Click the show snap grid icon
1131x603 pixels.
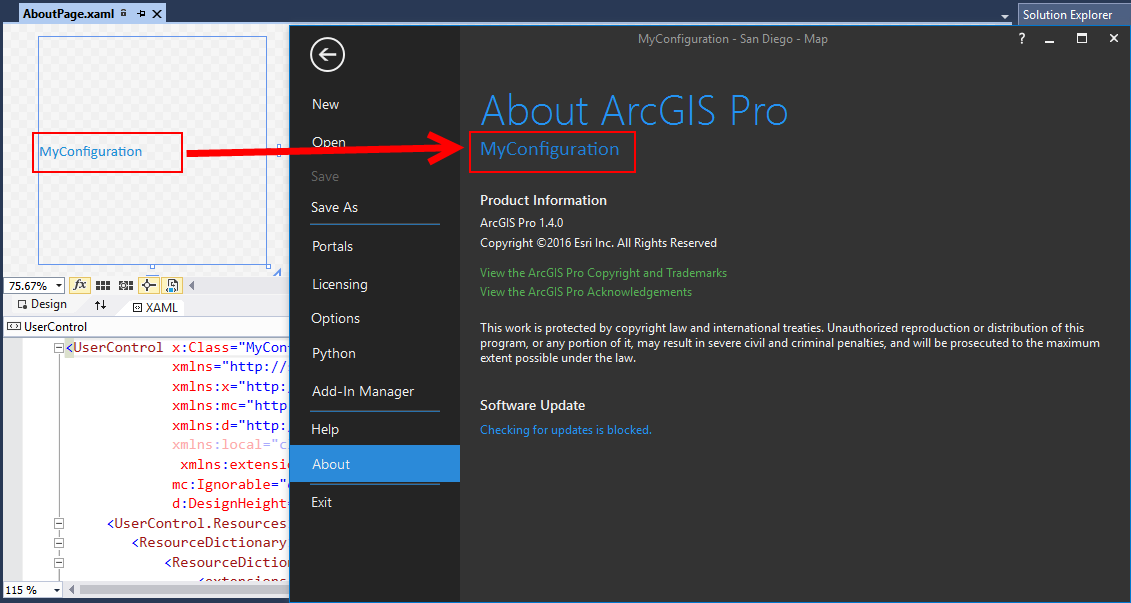pos(103,285)
